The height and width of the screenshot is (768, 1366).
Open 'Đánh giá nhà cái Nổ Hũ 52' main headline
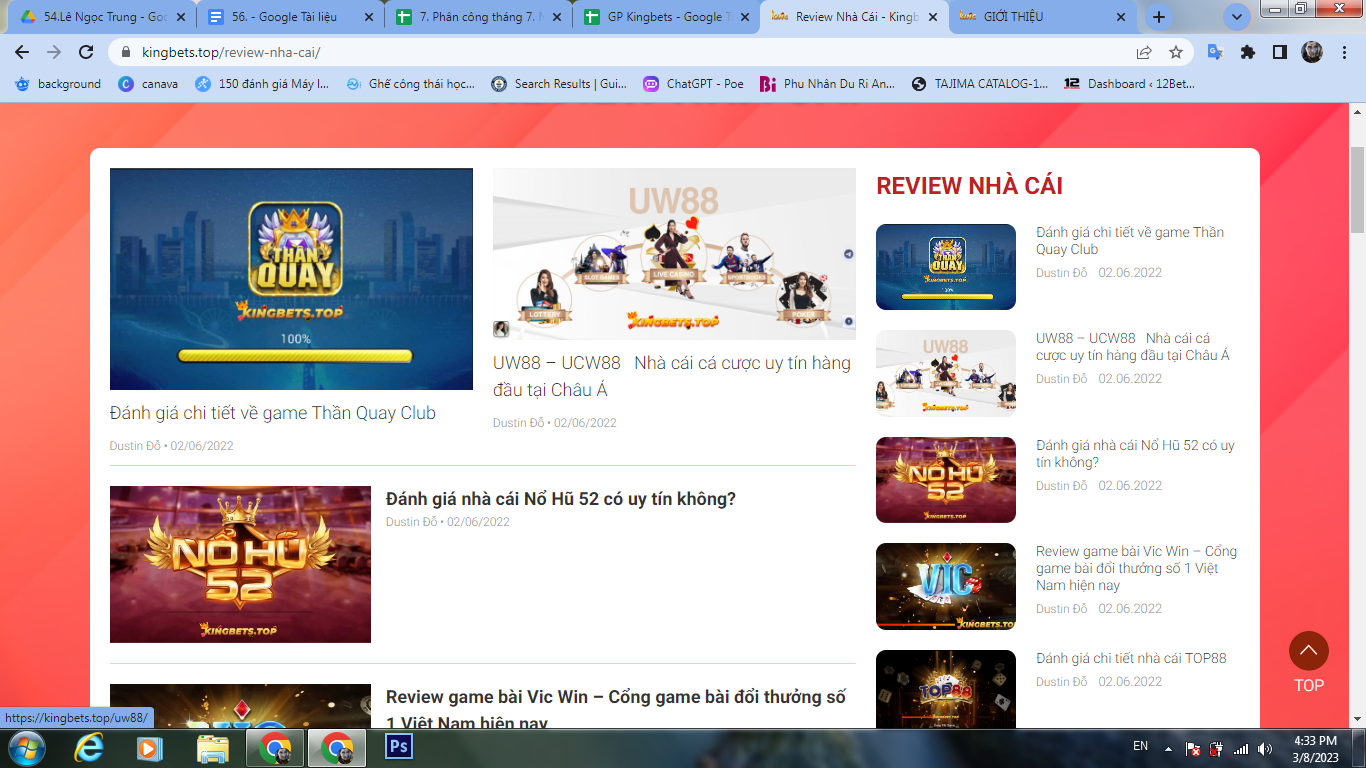coord(561,499)
